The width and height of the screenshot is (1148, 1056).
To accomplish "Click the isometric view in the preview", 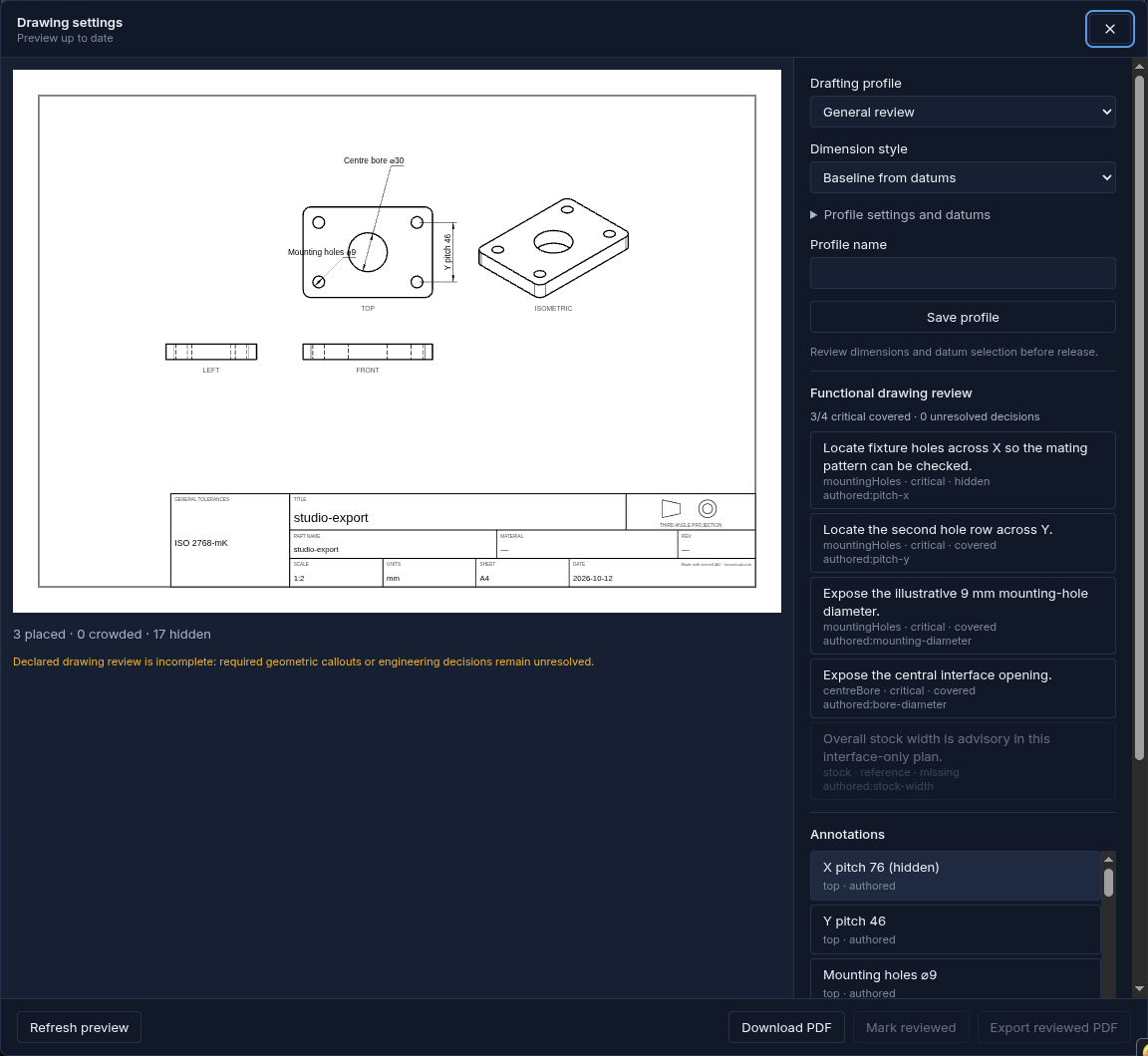I will pos(553,247).
